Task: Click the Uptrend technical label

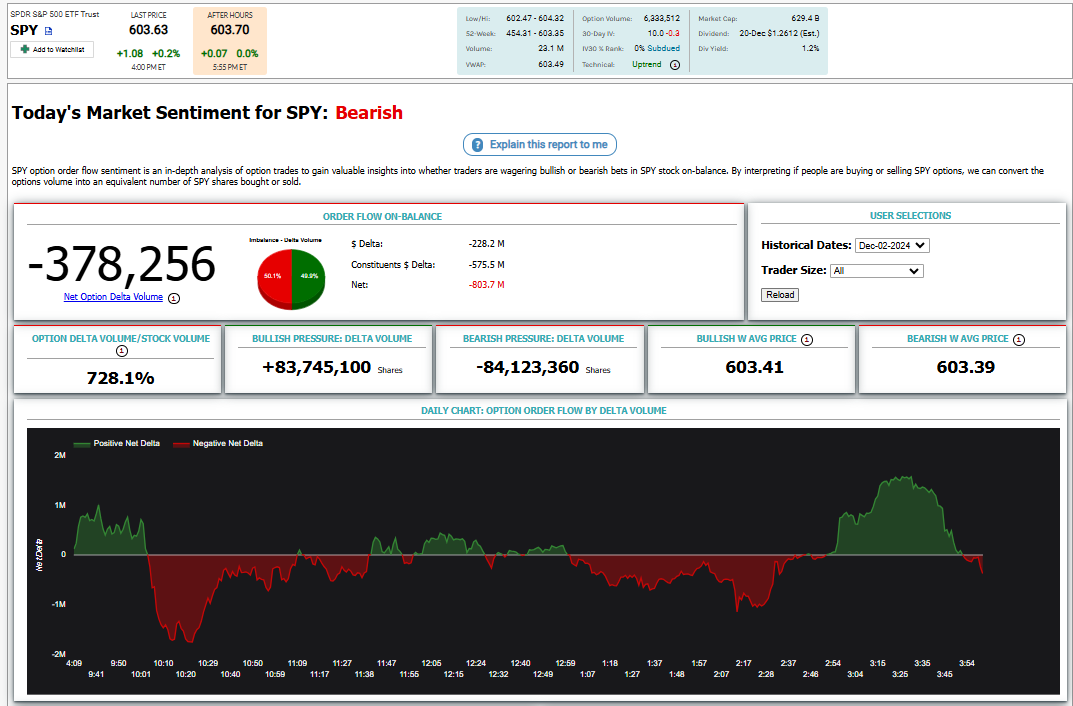Action: (647, 64)
